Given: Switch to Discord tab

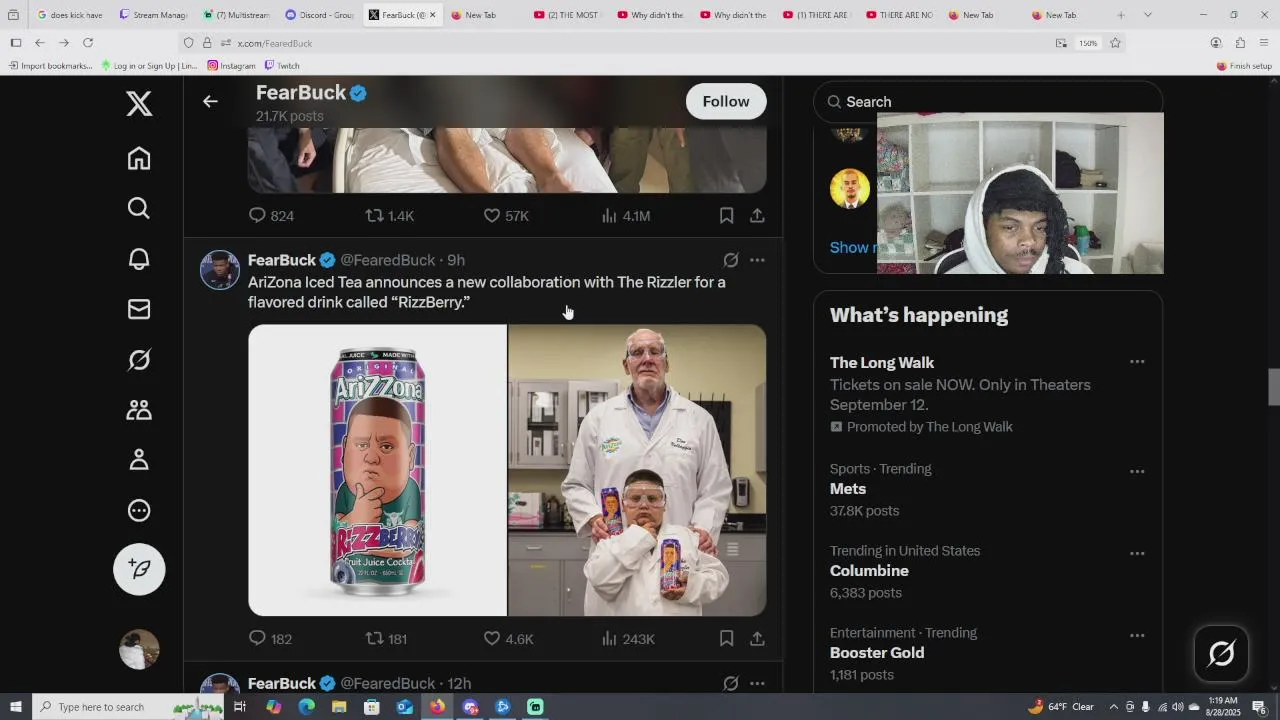Looking at the screenshot, I should click(x=319, y=15).
